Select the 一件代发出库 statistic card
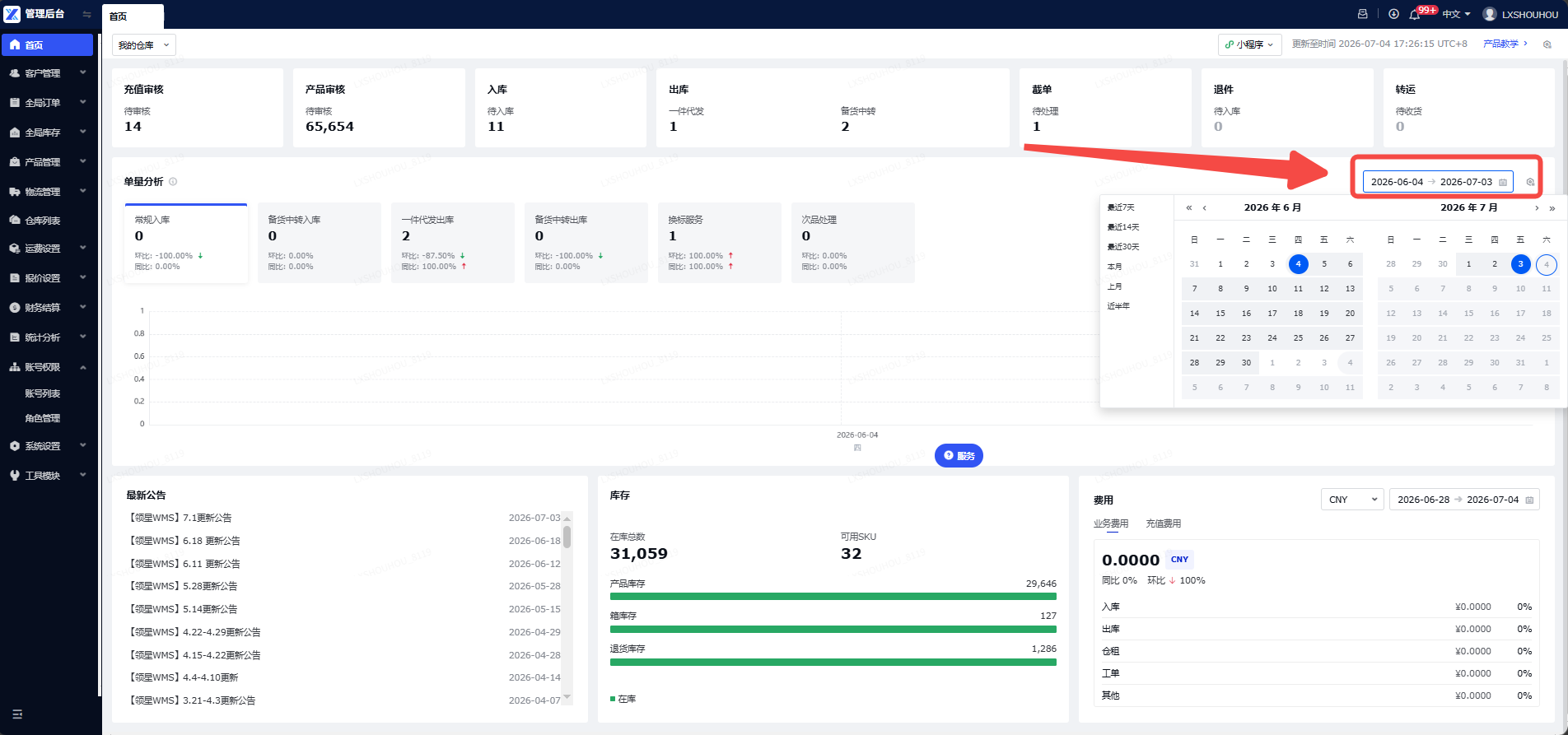Screen dimensions: 1568x735 (x=453, y=243)
